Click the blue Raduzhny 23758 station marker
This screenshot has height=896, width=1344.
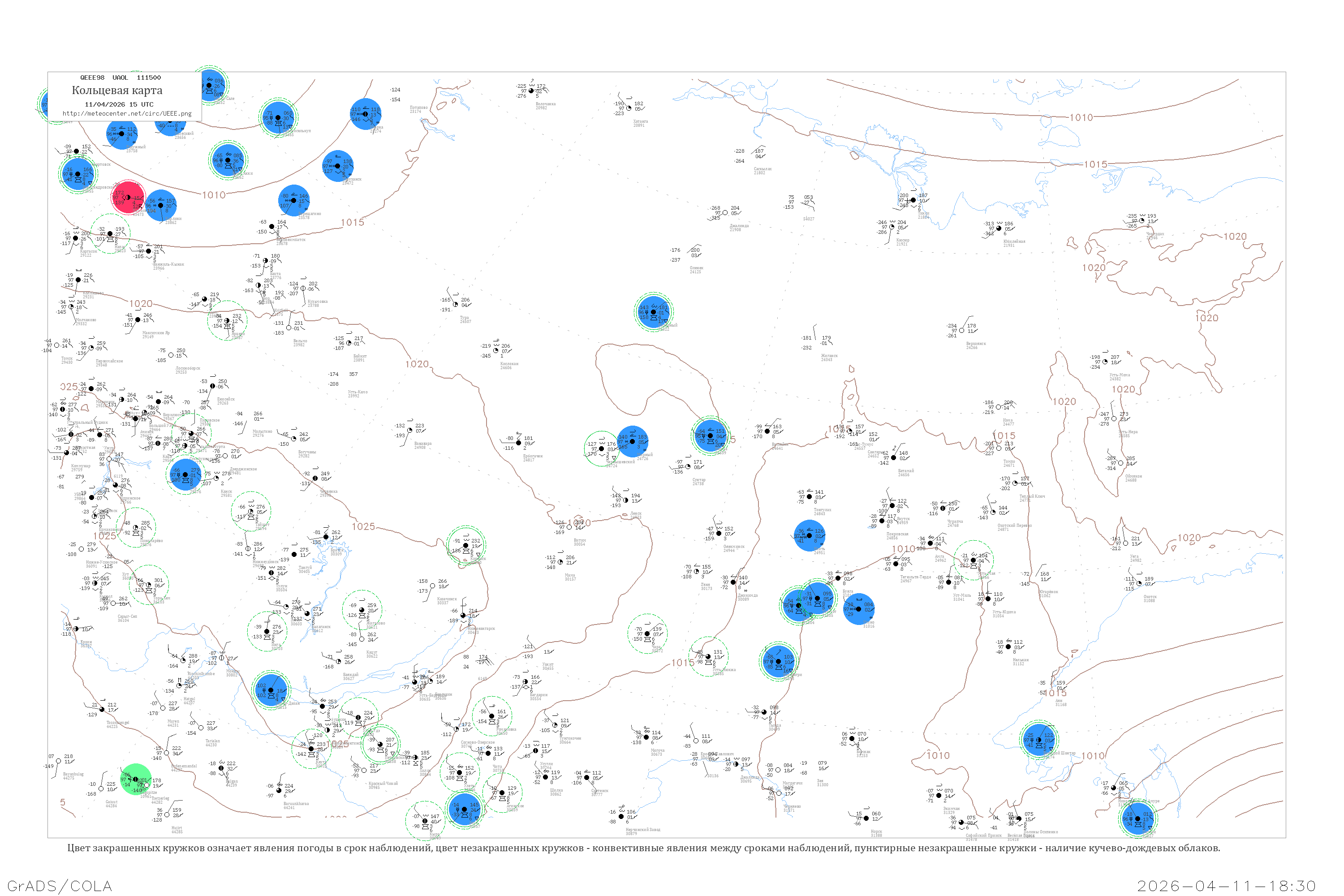[x=122, y=134]
